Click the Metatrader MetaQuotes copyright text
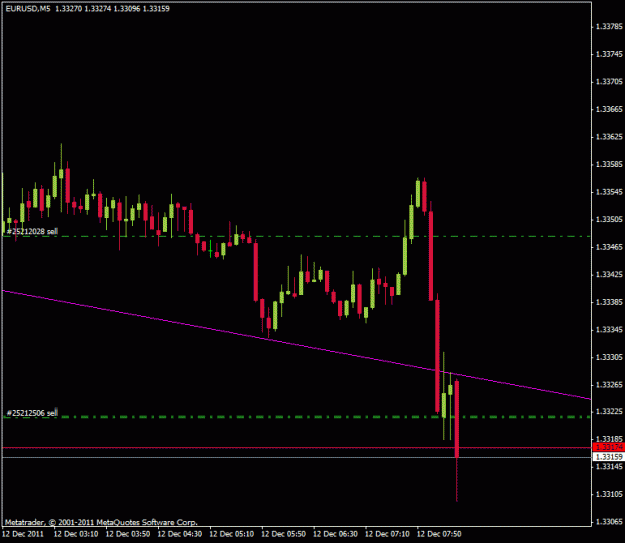625x543 pixels. click(x=101, y=522)
